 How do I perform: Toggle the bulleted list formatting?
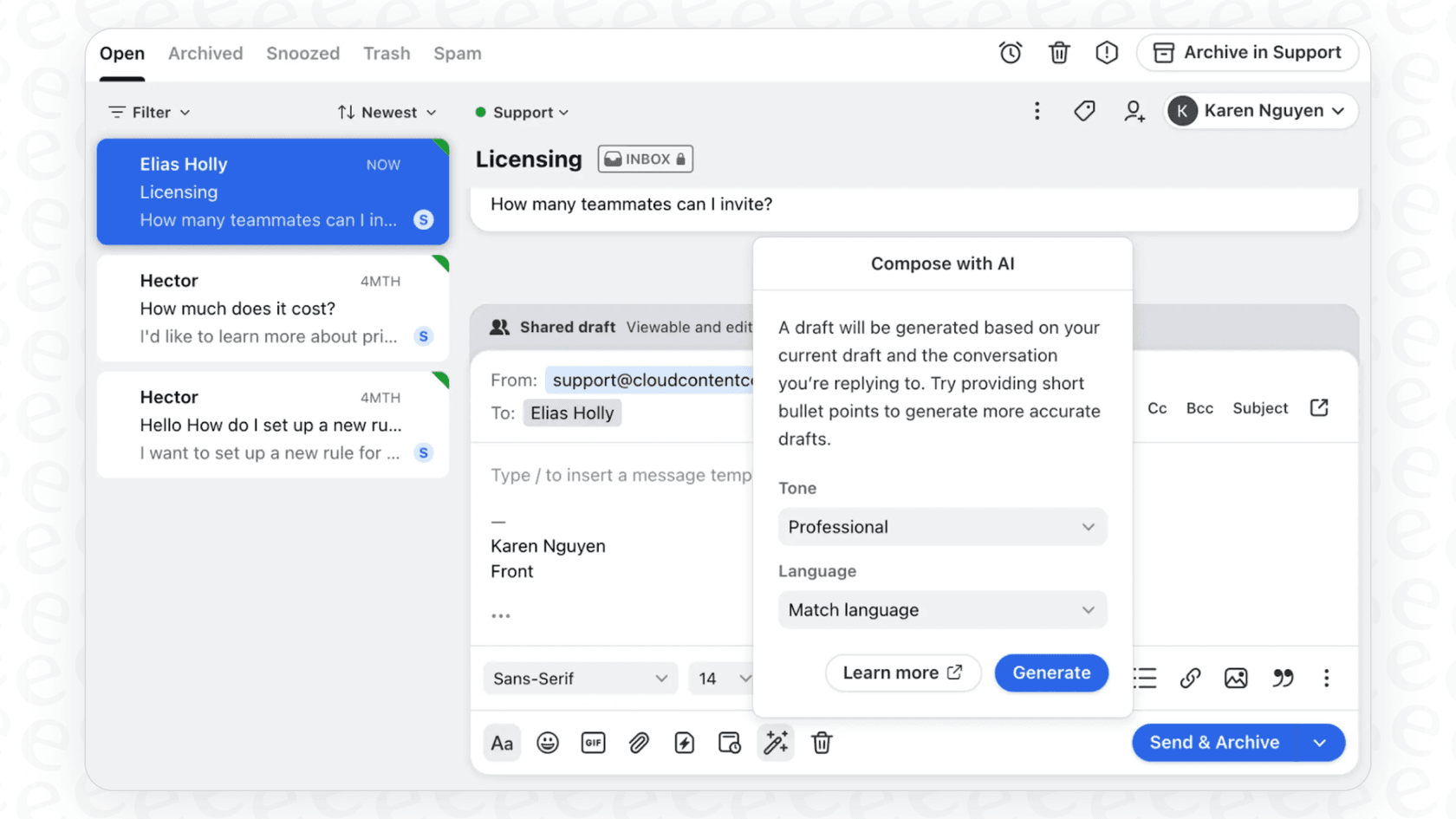[x=1144, y=678]
